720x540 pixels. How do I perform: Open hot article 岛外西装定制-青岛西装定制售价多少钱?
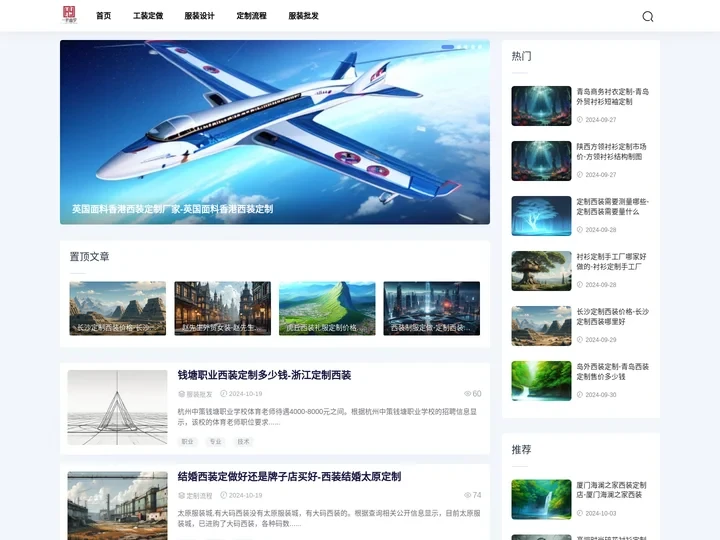click(613, 371)
